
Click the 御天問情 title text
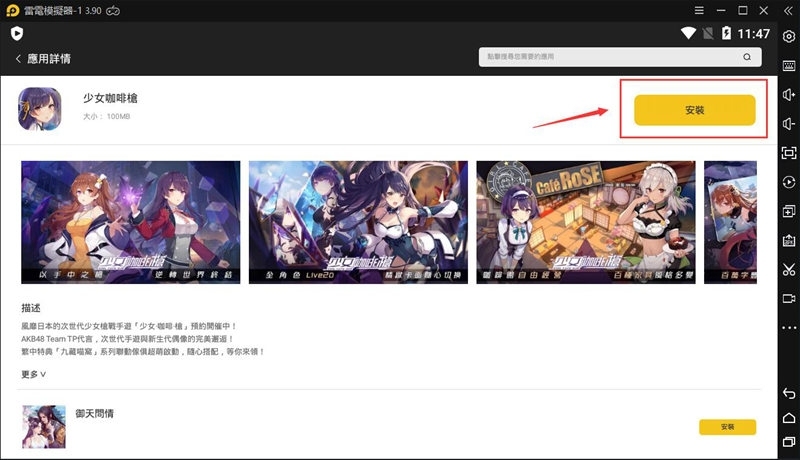94,413
